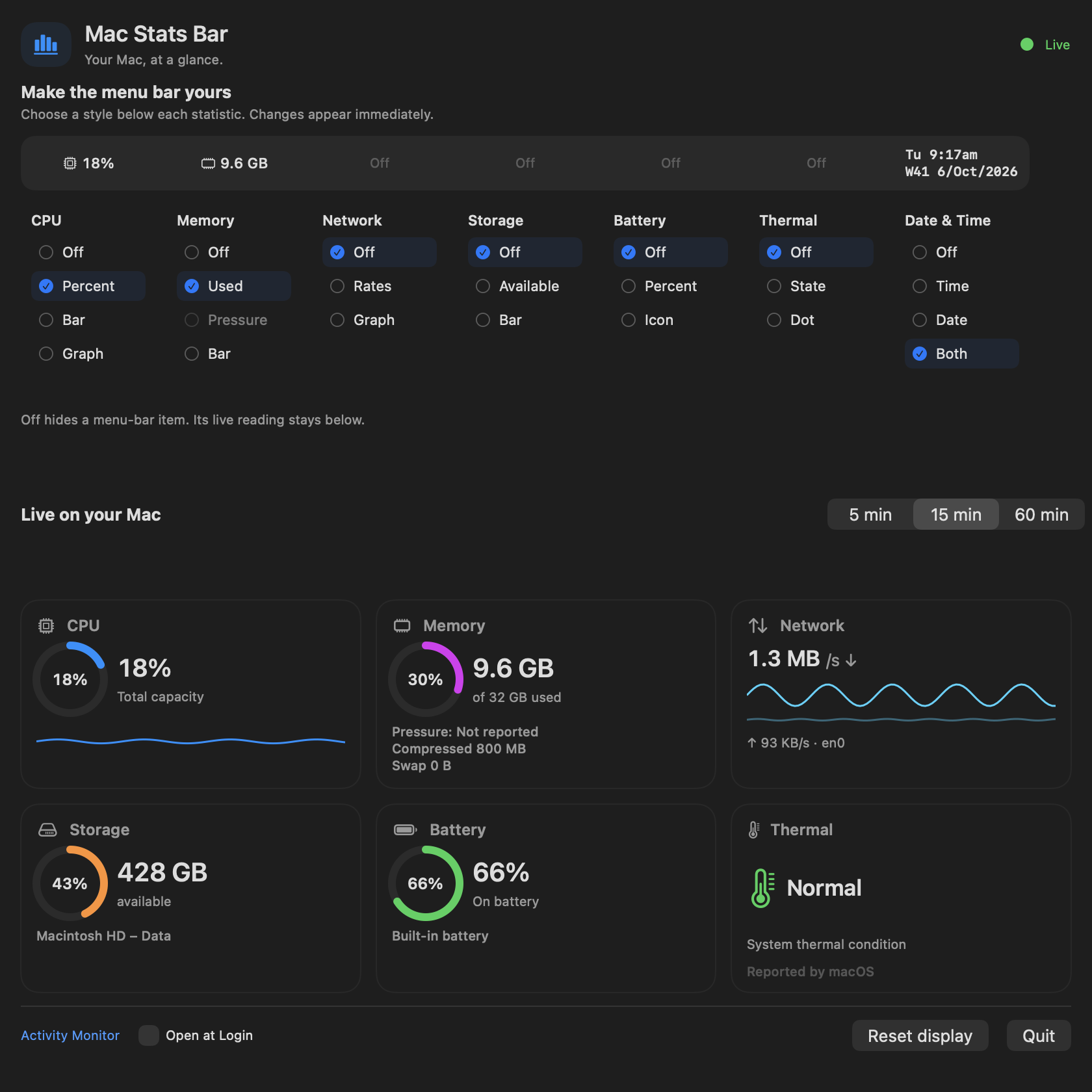Click the upload arrow beside 93 KB/s
This screenshot has height=1092, width=1092.
(752, 743)
